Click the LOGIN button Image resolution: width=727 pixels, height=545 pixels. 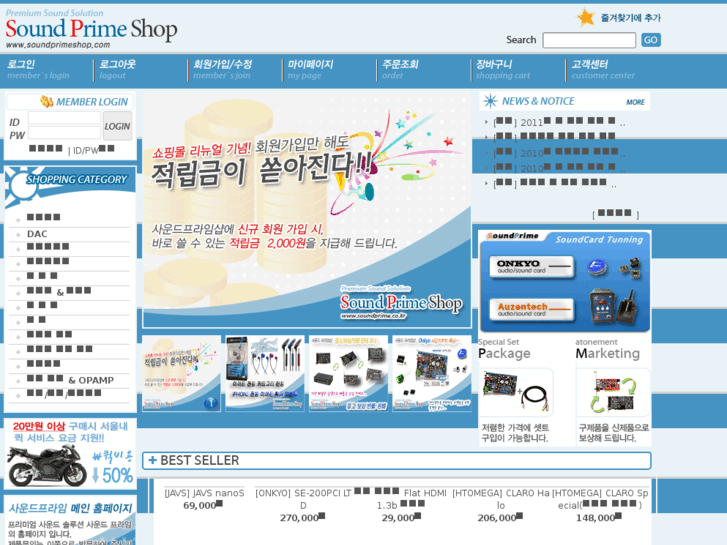click(x=117, y=126)
